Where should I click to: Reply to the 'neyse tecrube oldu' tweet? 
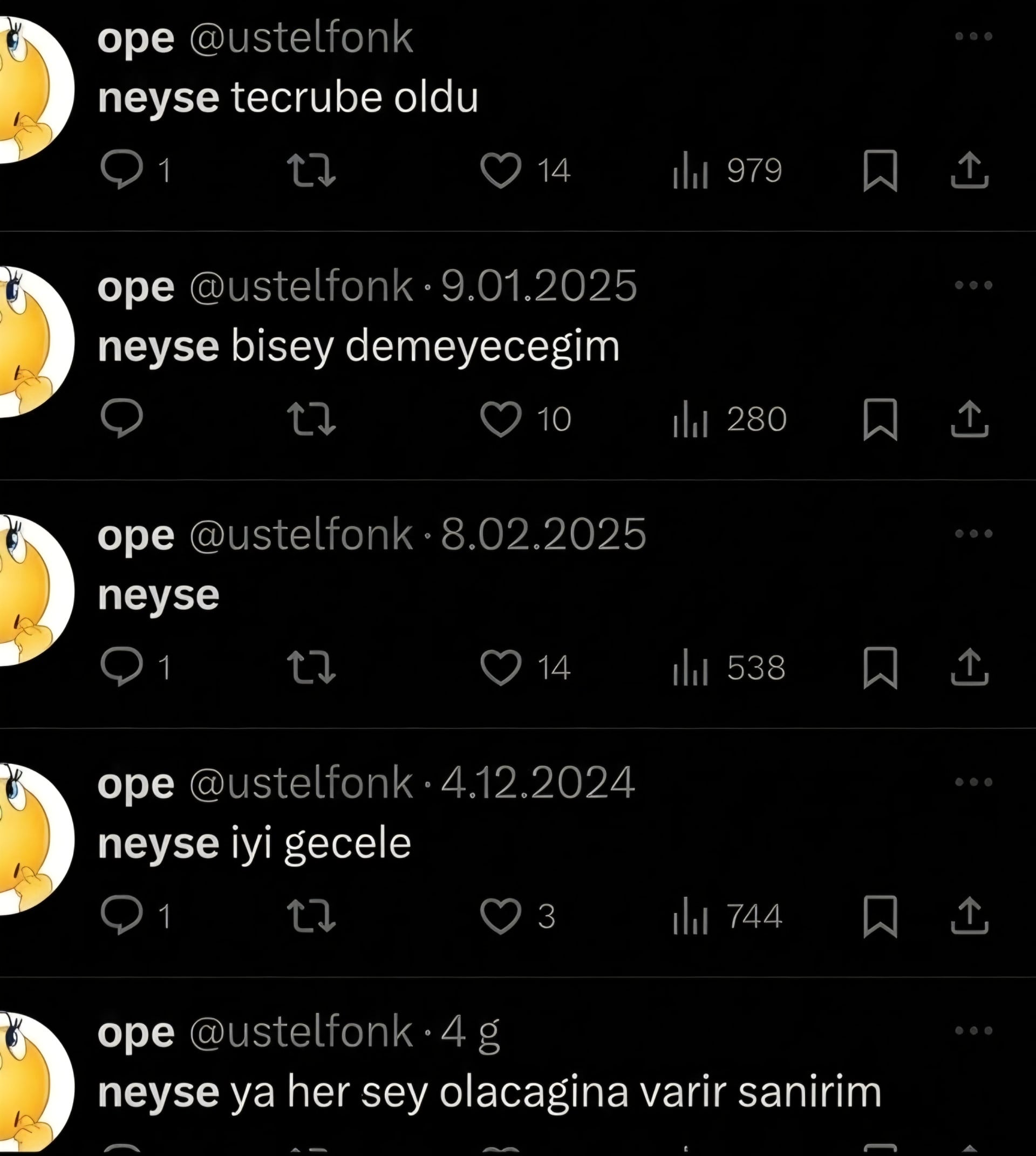coord(122,169)
